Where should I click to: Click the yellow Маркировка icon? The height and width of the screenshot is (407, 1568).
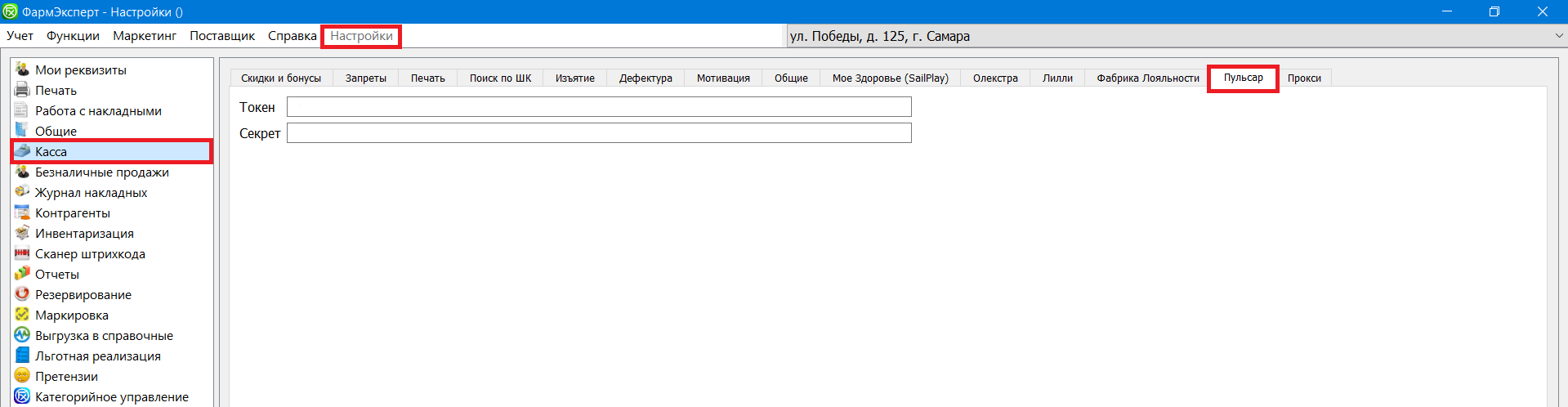point(22,315)
